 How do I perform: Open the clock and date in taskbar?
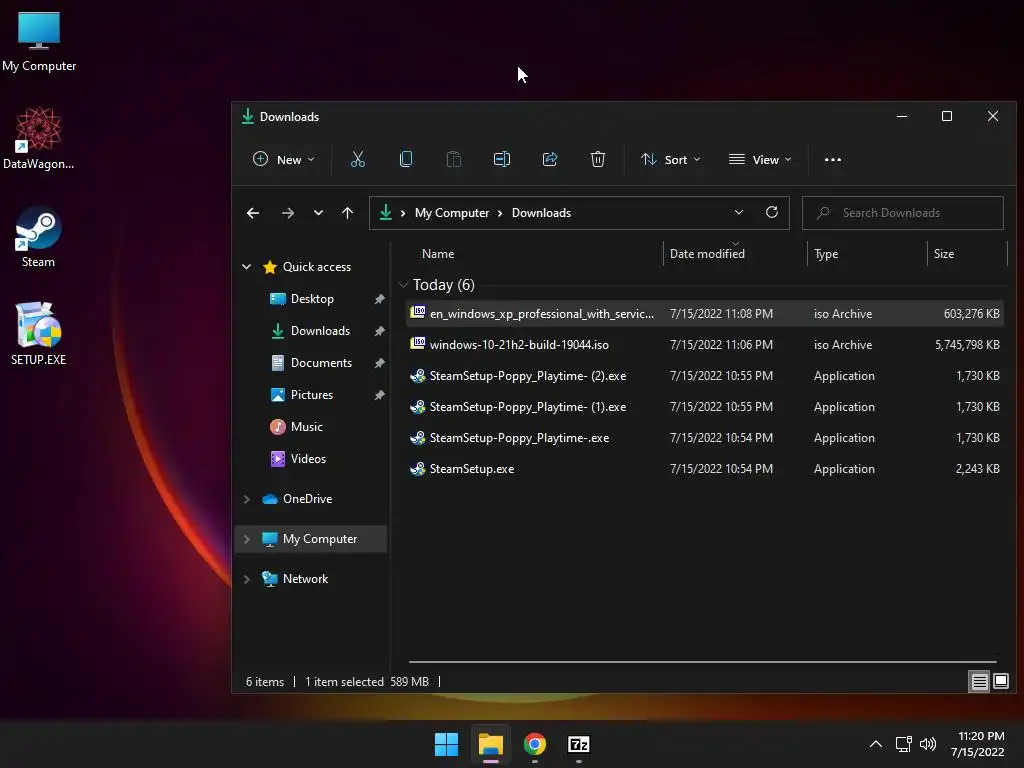978,744
